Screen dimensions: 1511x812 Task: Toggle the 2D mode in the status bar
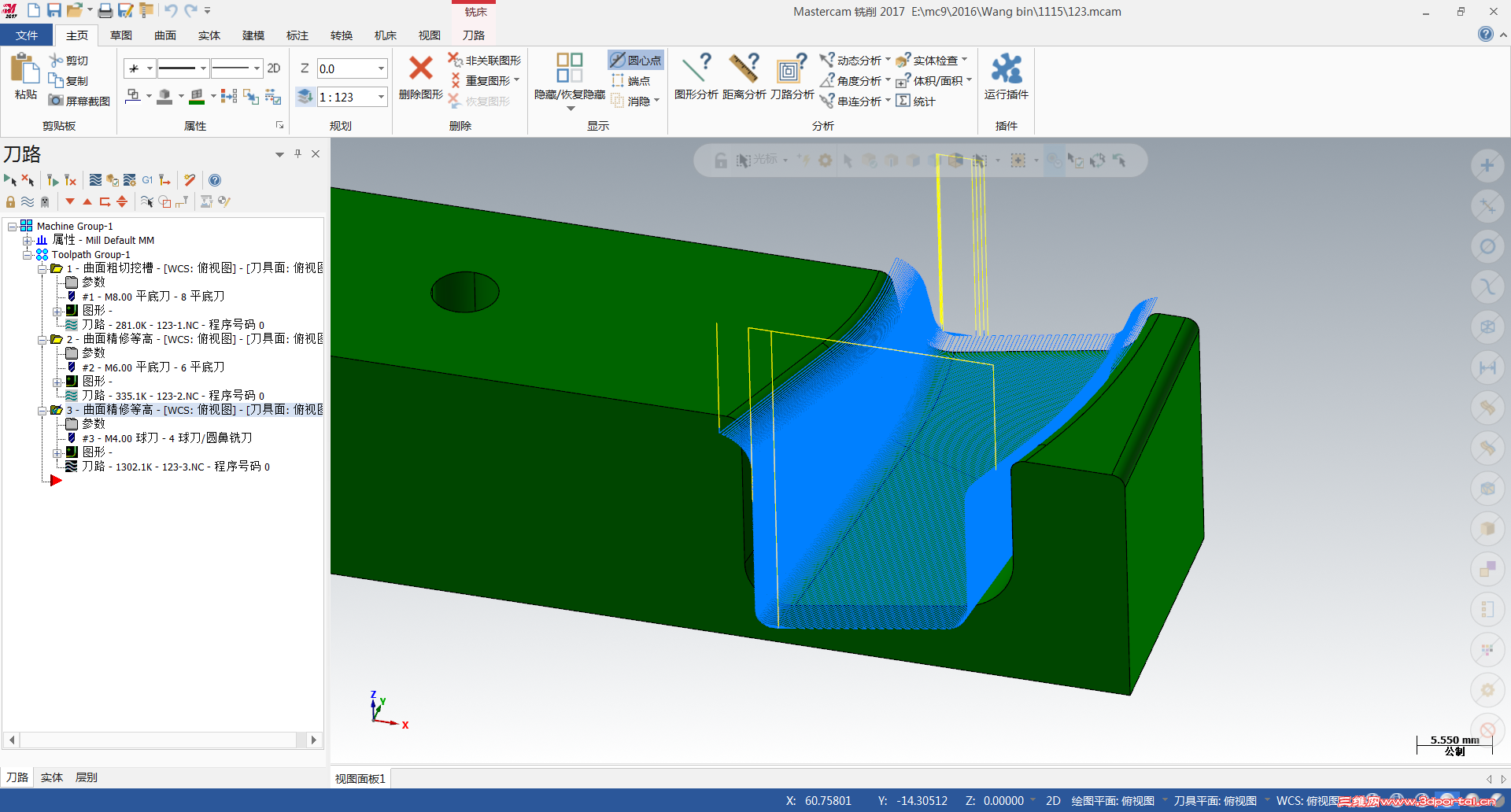pos(1053,801)
